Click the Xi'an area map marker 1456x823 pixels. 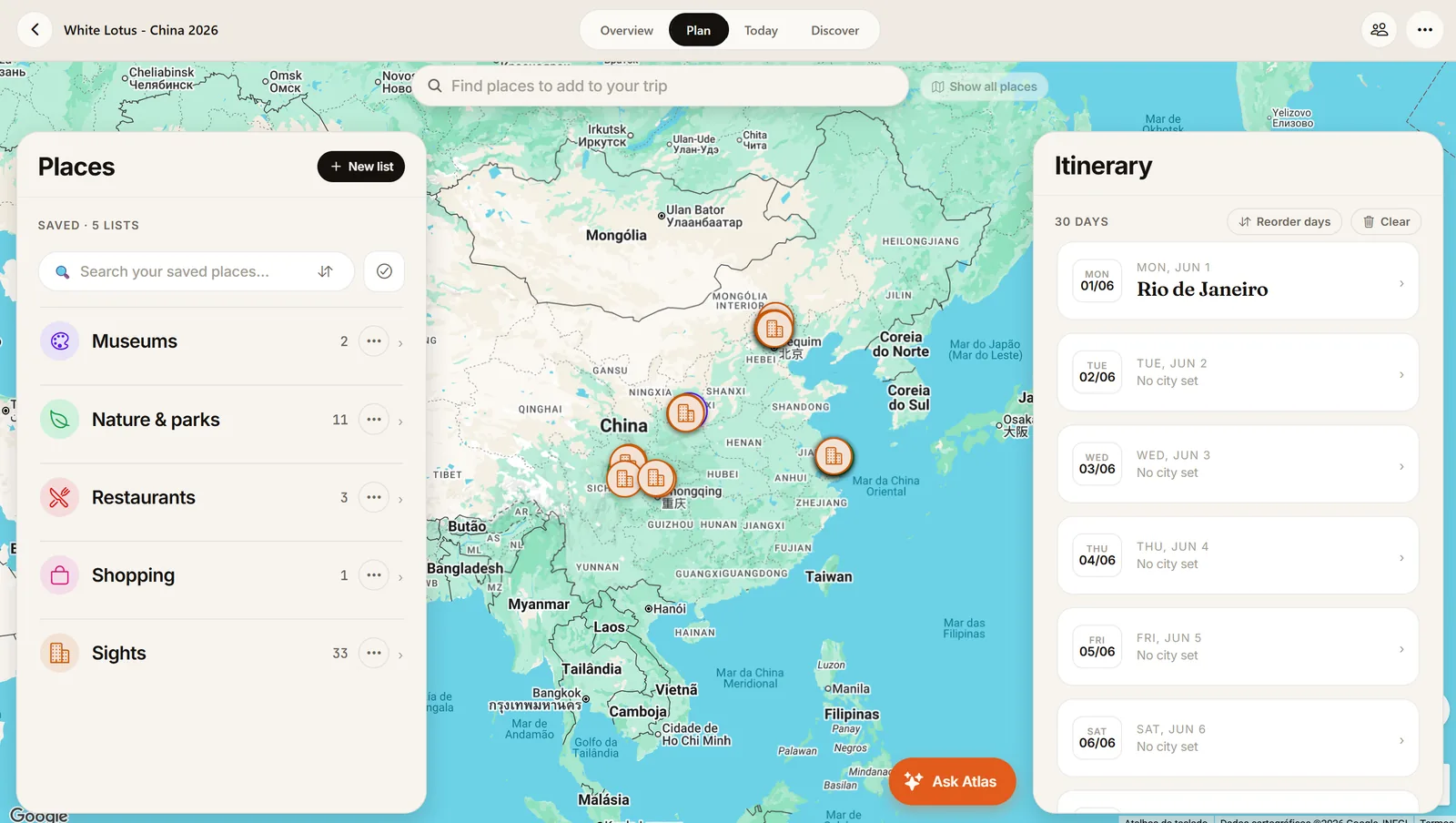686,413
